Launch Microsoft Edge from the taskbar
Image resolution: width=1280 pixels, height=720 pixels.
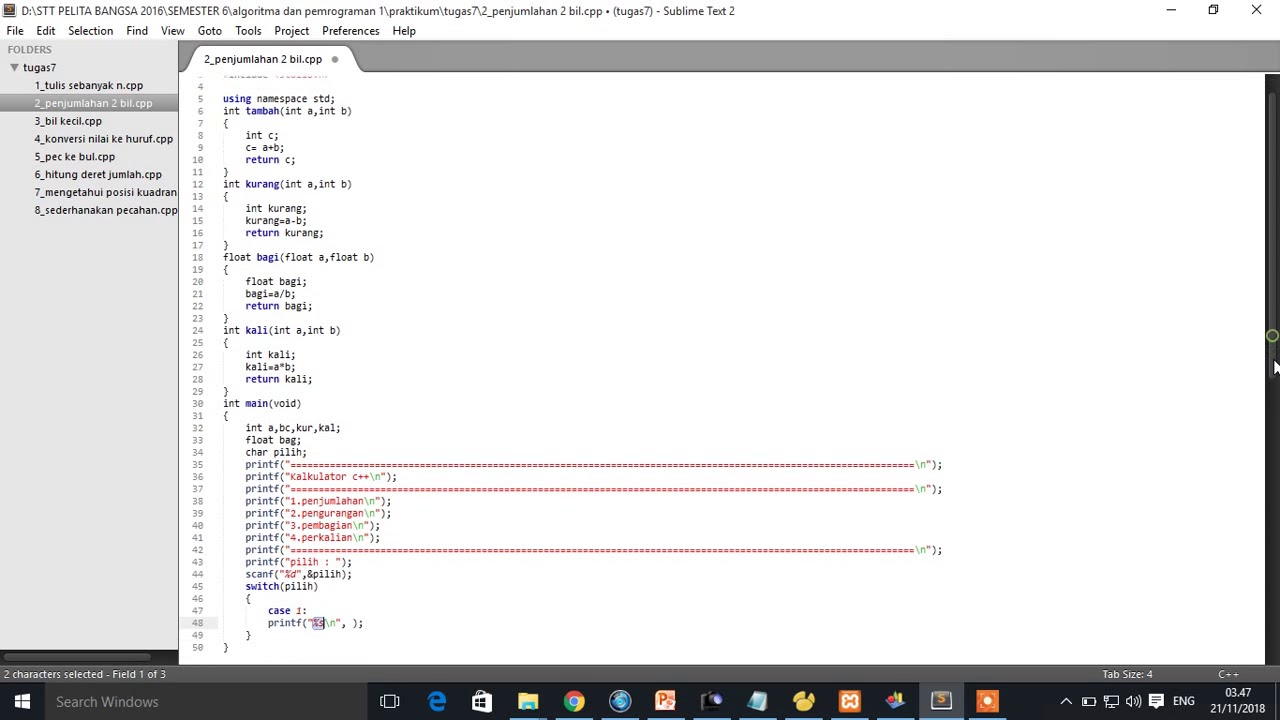(x=437, y=701)
